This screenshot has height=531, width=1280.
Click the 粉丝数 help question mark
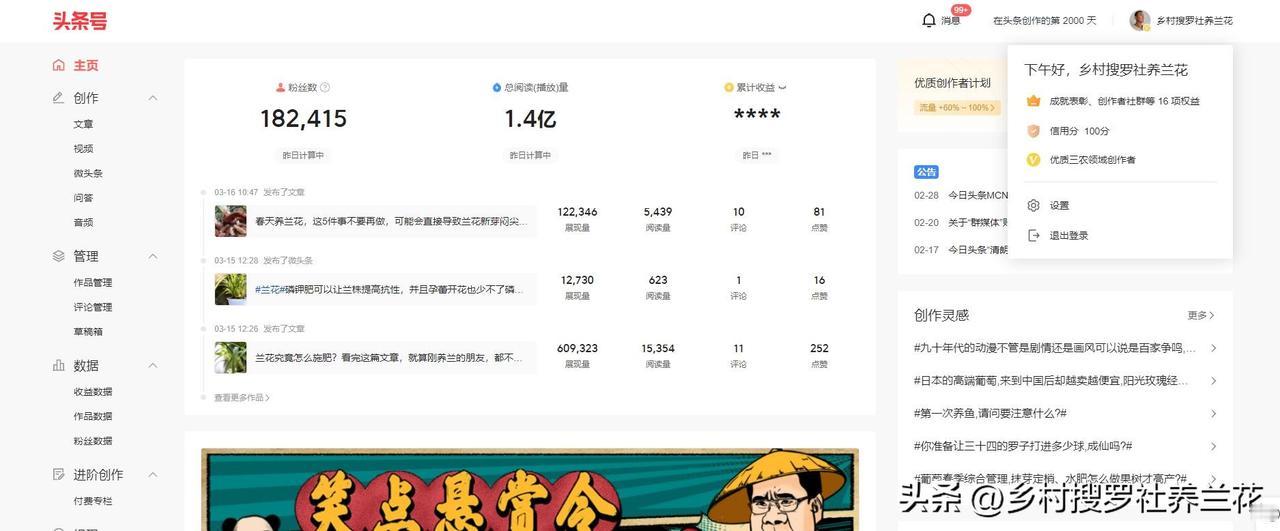(325, 87)
